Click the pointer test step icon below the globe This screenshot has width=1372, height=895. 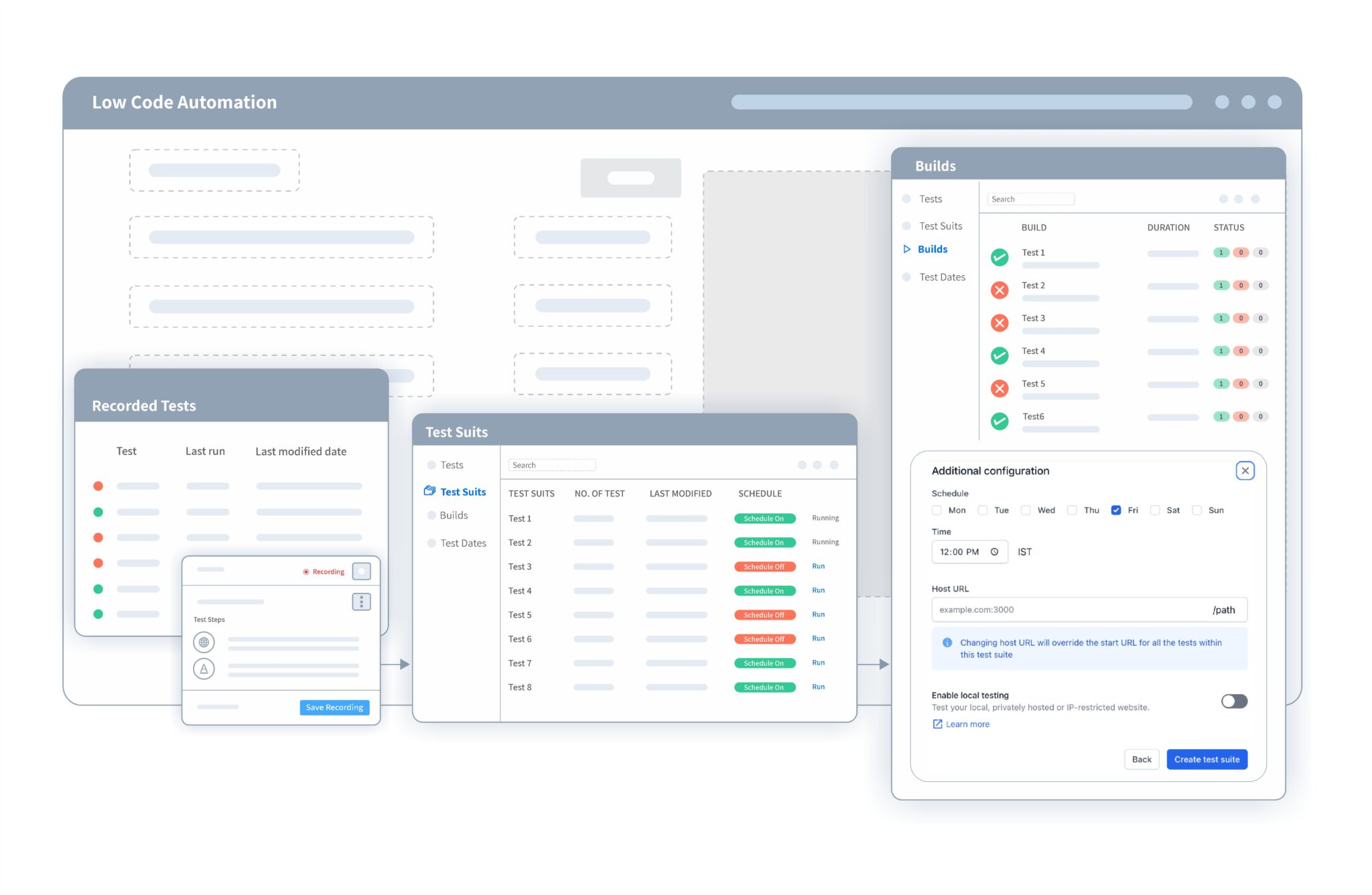pyautogui.click(x=204, y=668)
